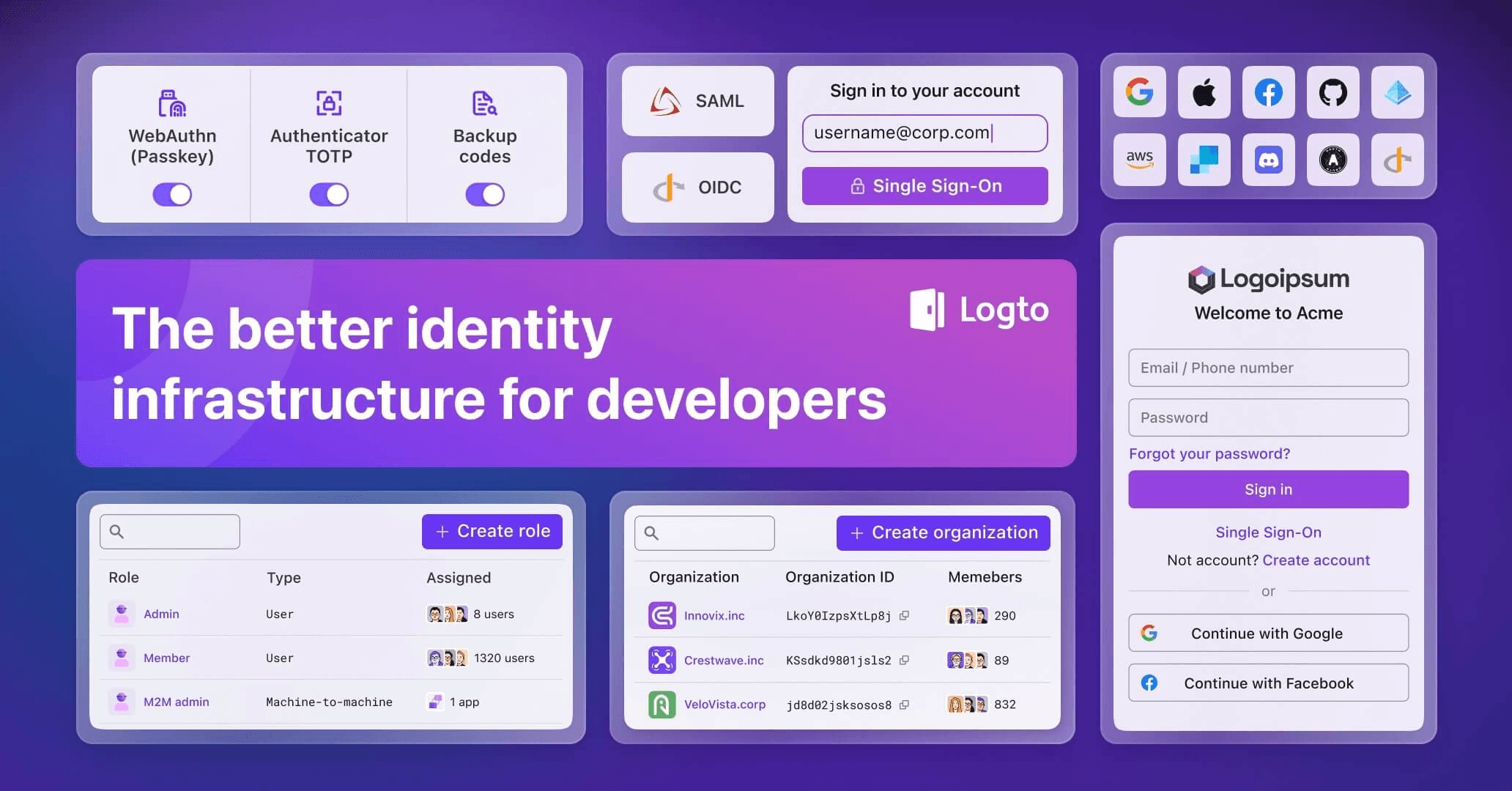Viewport: 1512px width, 791px height.
Task: Focus the username@corp.com email field
Action: [925, 133]
